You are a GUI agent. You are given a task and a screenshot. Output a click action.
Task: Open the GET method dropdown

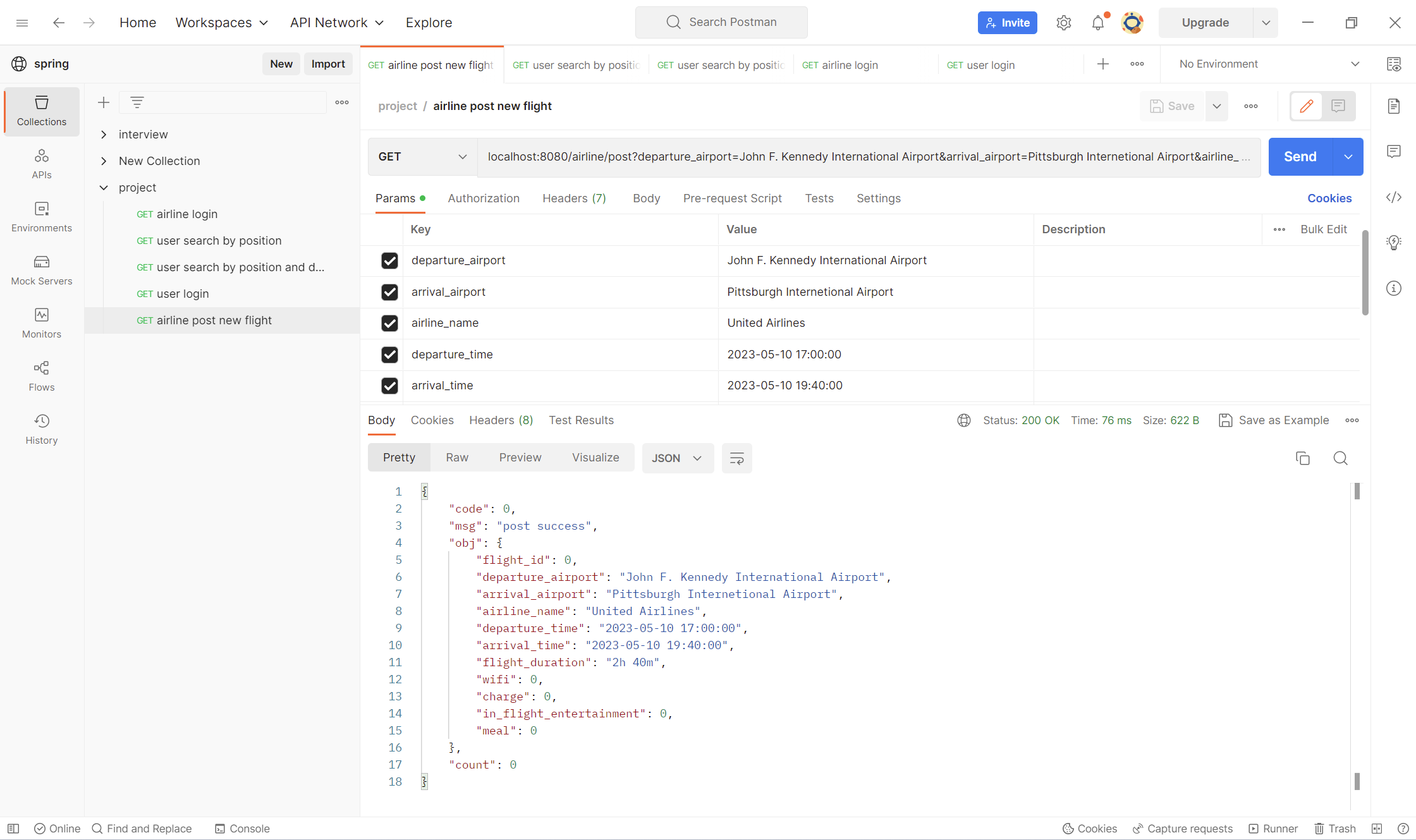click(422, 157)
